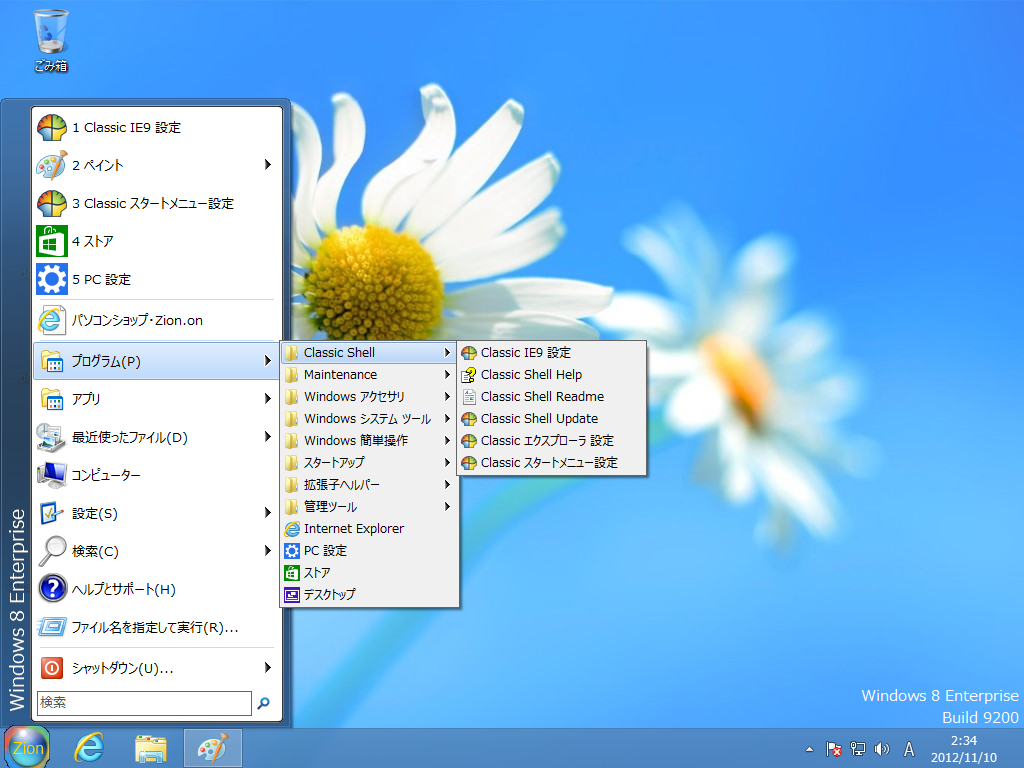This screenshot has height=768, width=1024.
Task: Open File Explorer taskbar icon
Action: (x=151, y=748)
